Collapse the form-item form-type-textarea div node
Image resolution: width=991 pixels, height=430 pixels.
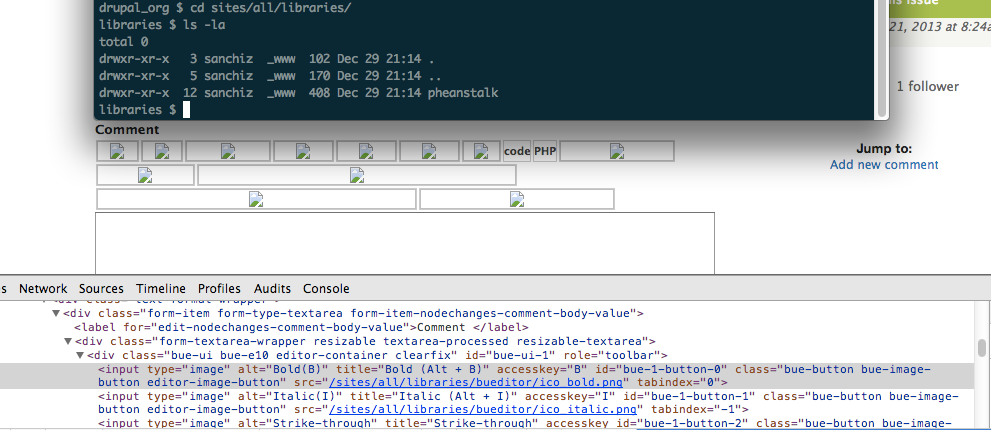(x=56, y=313)
